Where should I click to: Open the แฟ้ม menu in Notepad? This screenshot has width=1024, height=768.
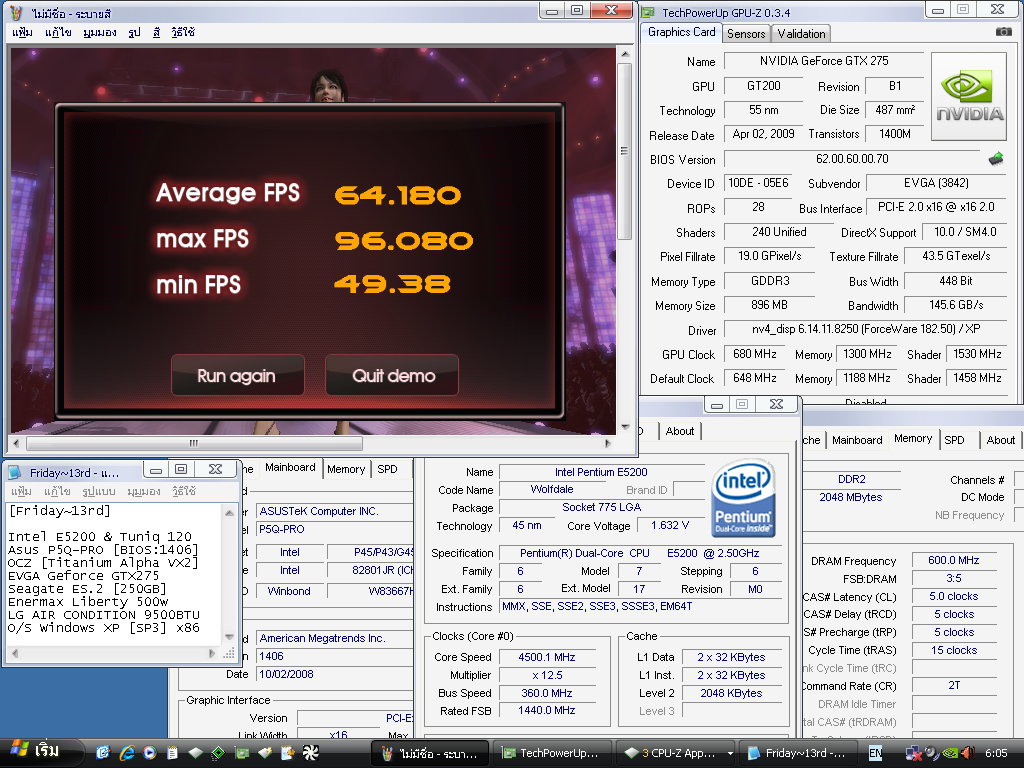[x=22, y=491]
